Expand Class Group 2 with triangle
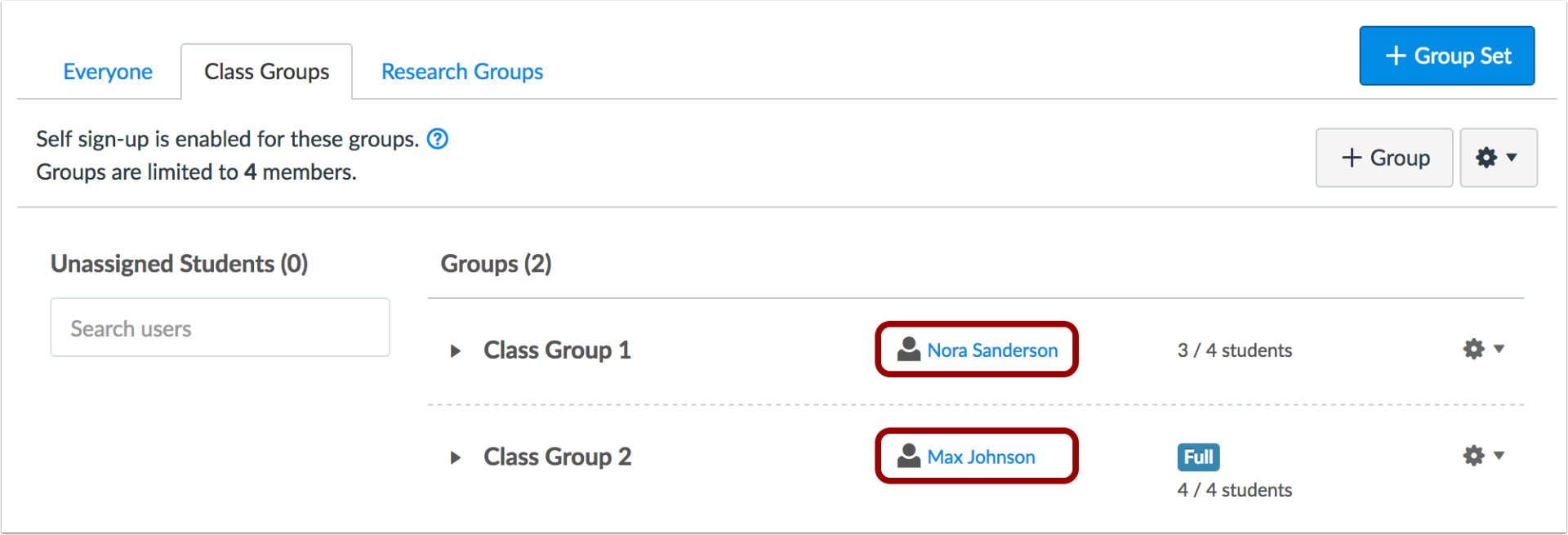 click(456, 457)
